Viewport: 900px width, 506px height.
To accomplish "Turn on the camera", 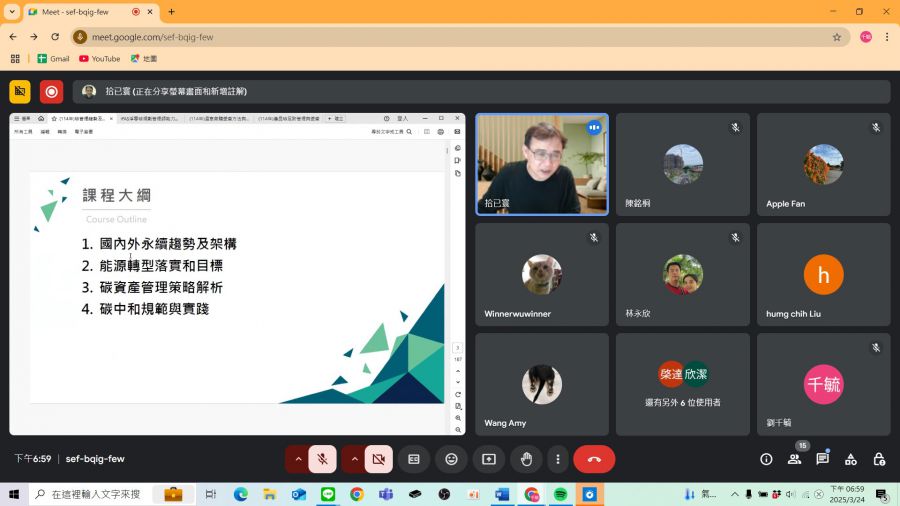I will tap(378, 459).
